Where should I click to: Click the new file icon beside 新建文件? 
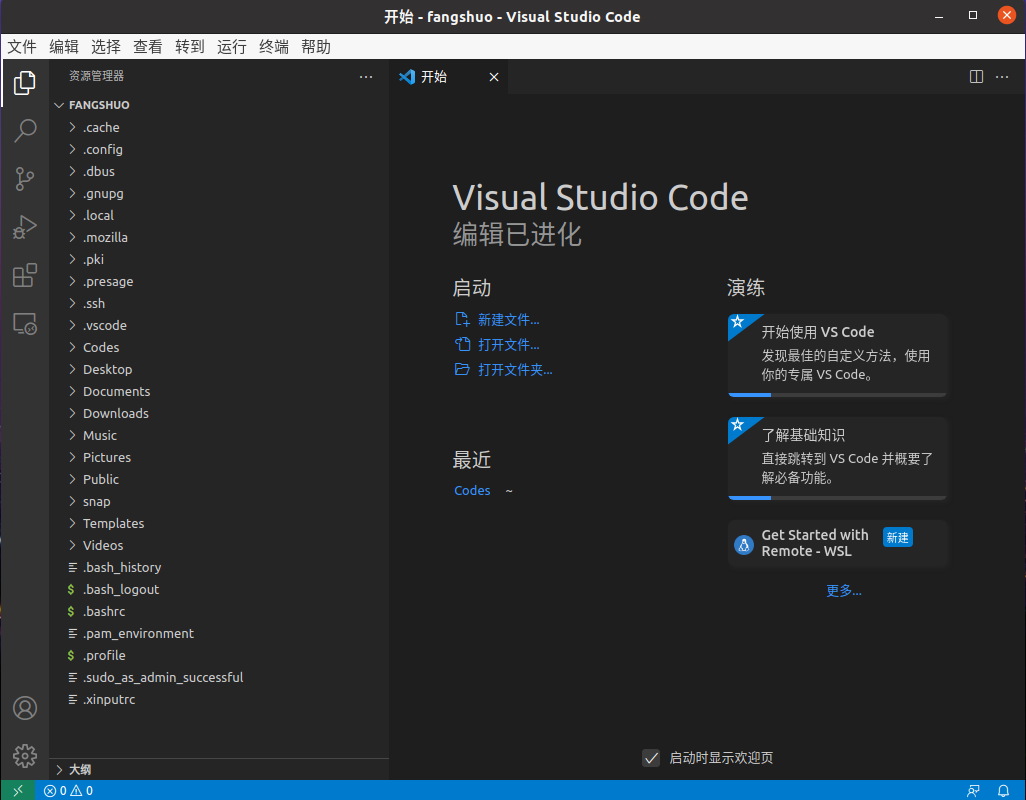[462, 319]
